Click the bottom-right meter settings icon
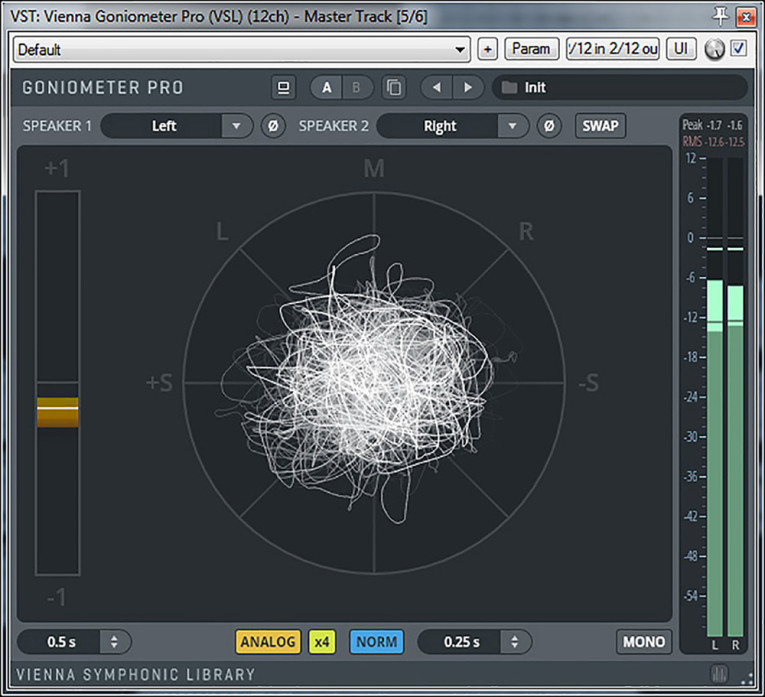Image resolution: width=765 pixels, height=697 pixels. coord(718,674)
